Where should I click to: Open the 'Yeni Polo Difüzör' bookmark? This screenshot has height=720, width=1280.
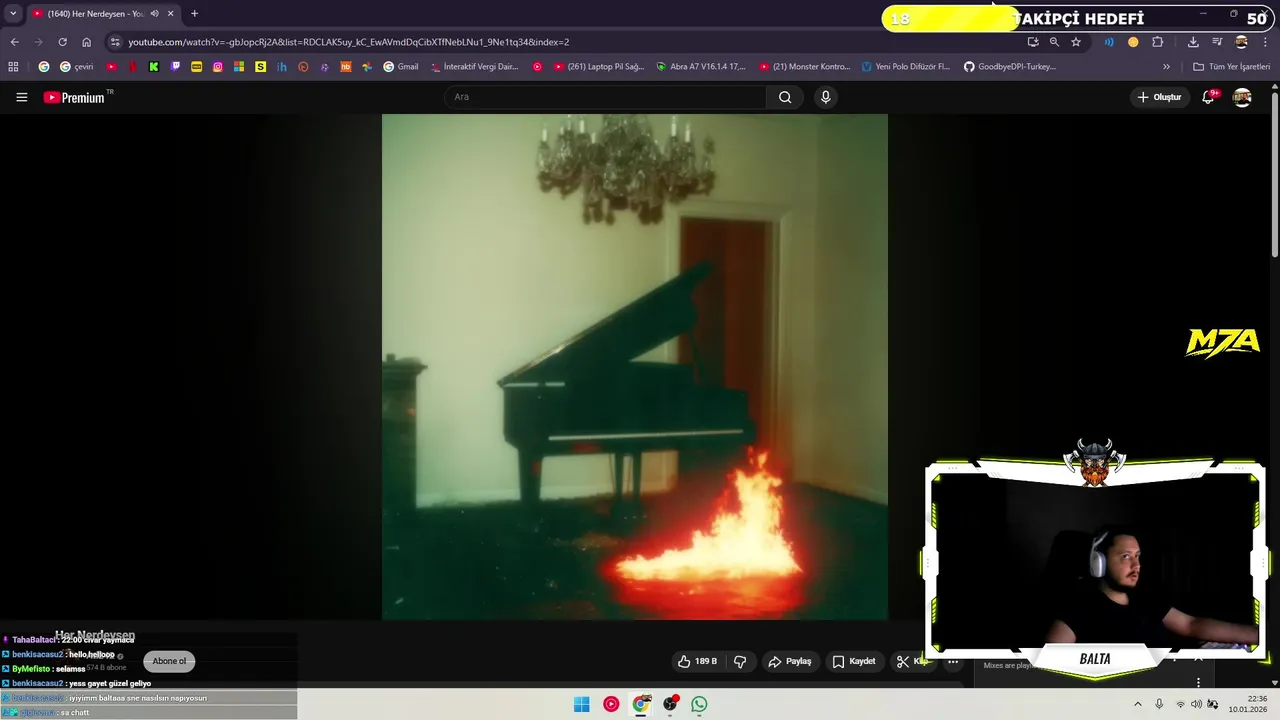[906, 67]
